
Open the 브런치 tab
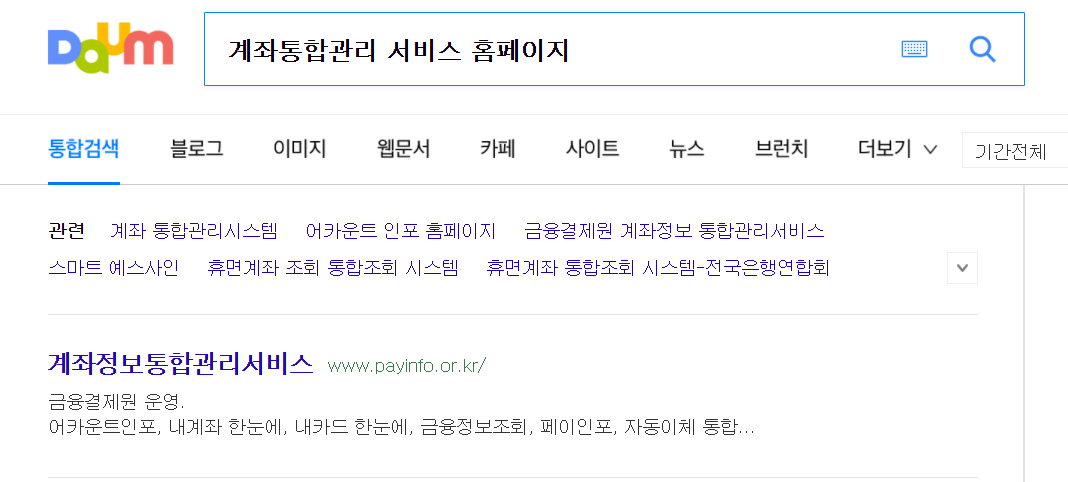tap(781, 149)
